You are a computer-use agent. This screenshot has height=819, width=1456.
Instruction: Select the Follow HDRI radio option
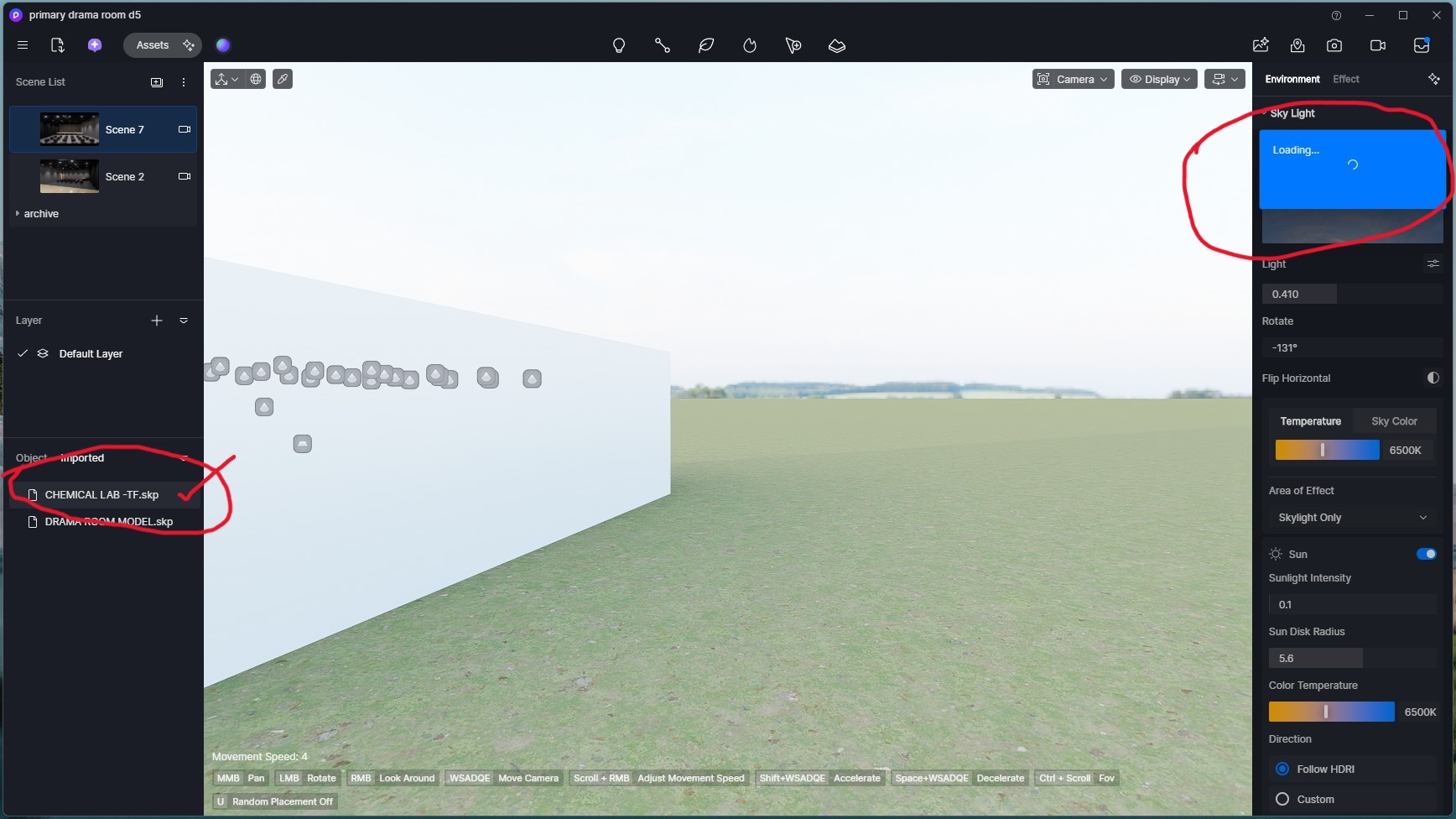click(x=1282, y=769)
